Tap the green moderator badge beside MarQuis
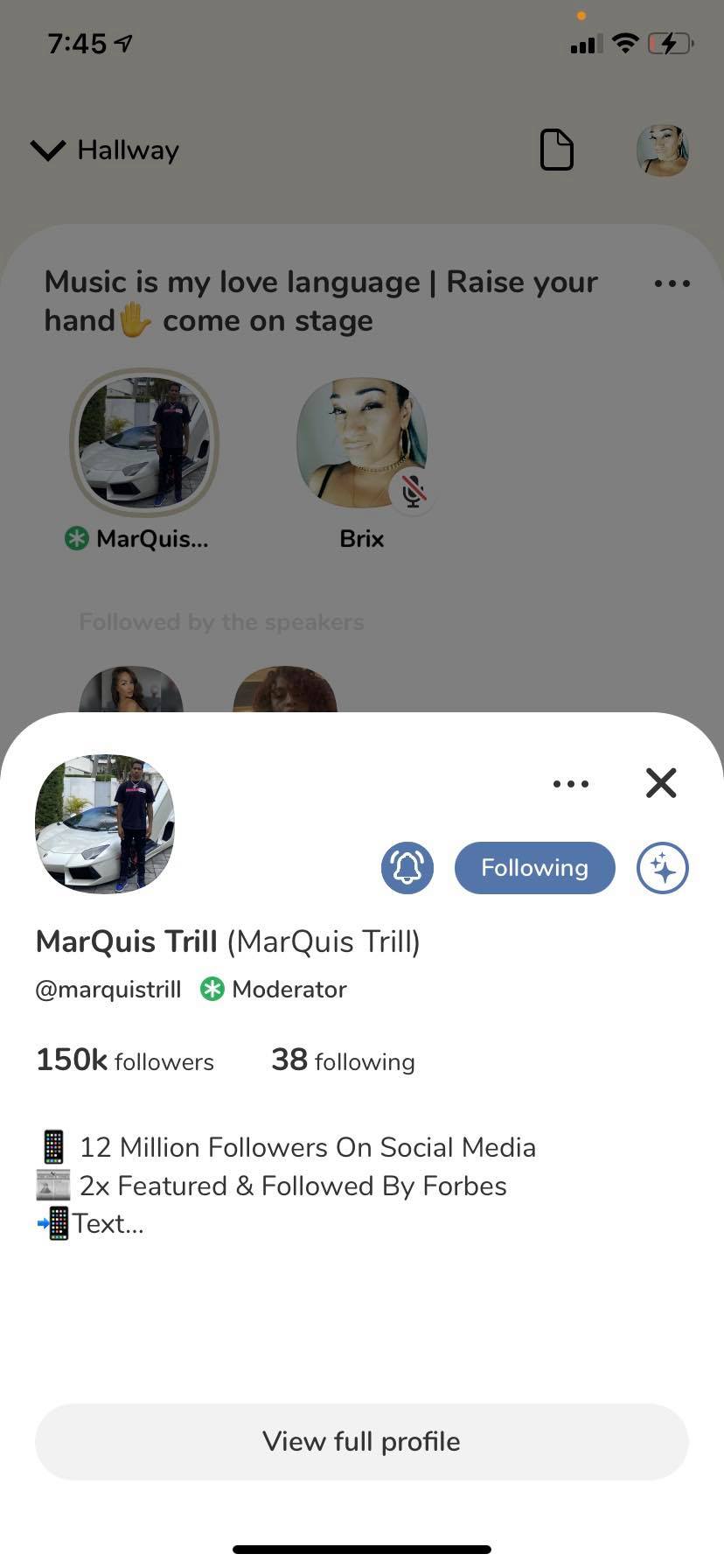724x1568 pixels. pos(77,538)
